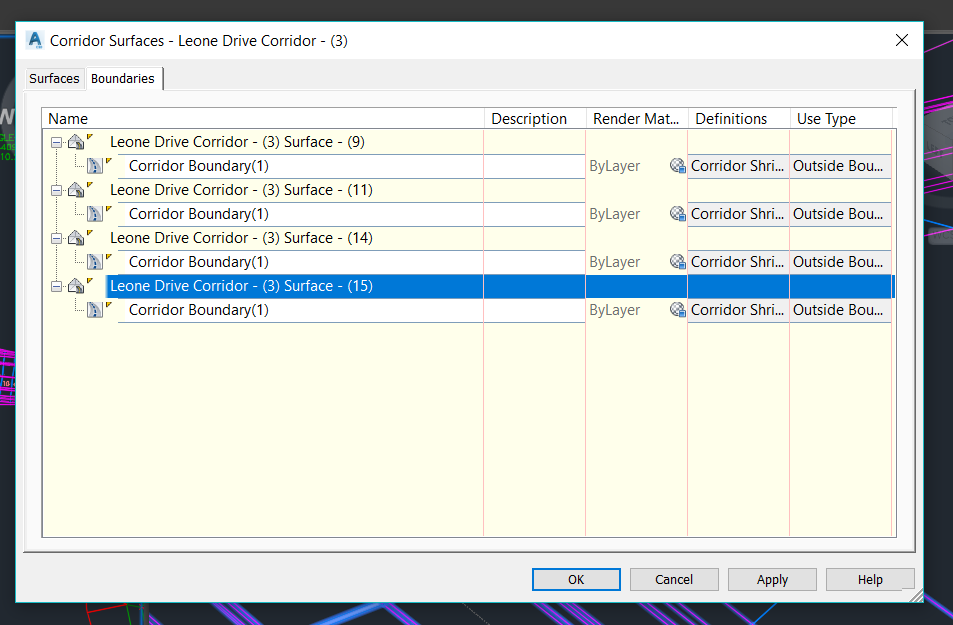
Task: Click the surface icon beside Surface - (14)
Action: coord(75,237)
